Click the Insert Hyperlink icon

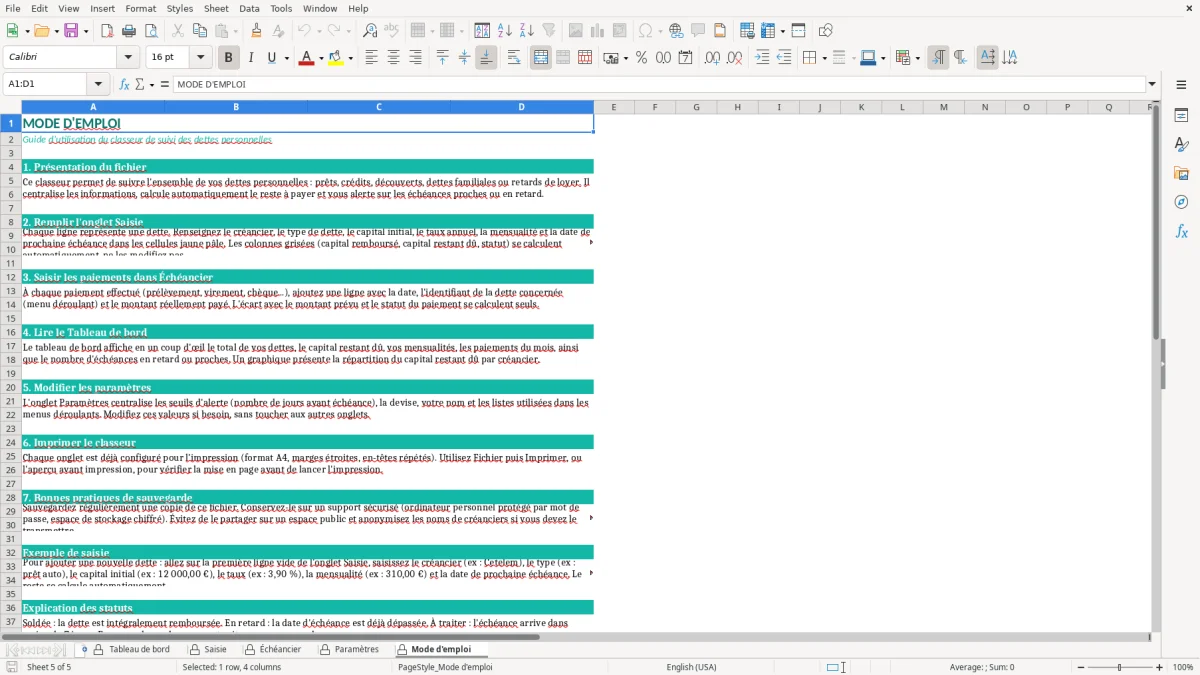tap(676, 31)
